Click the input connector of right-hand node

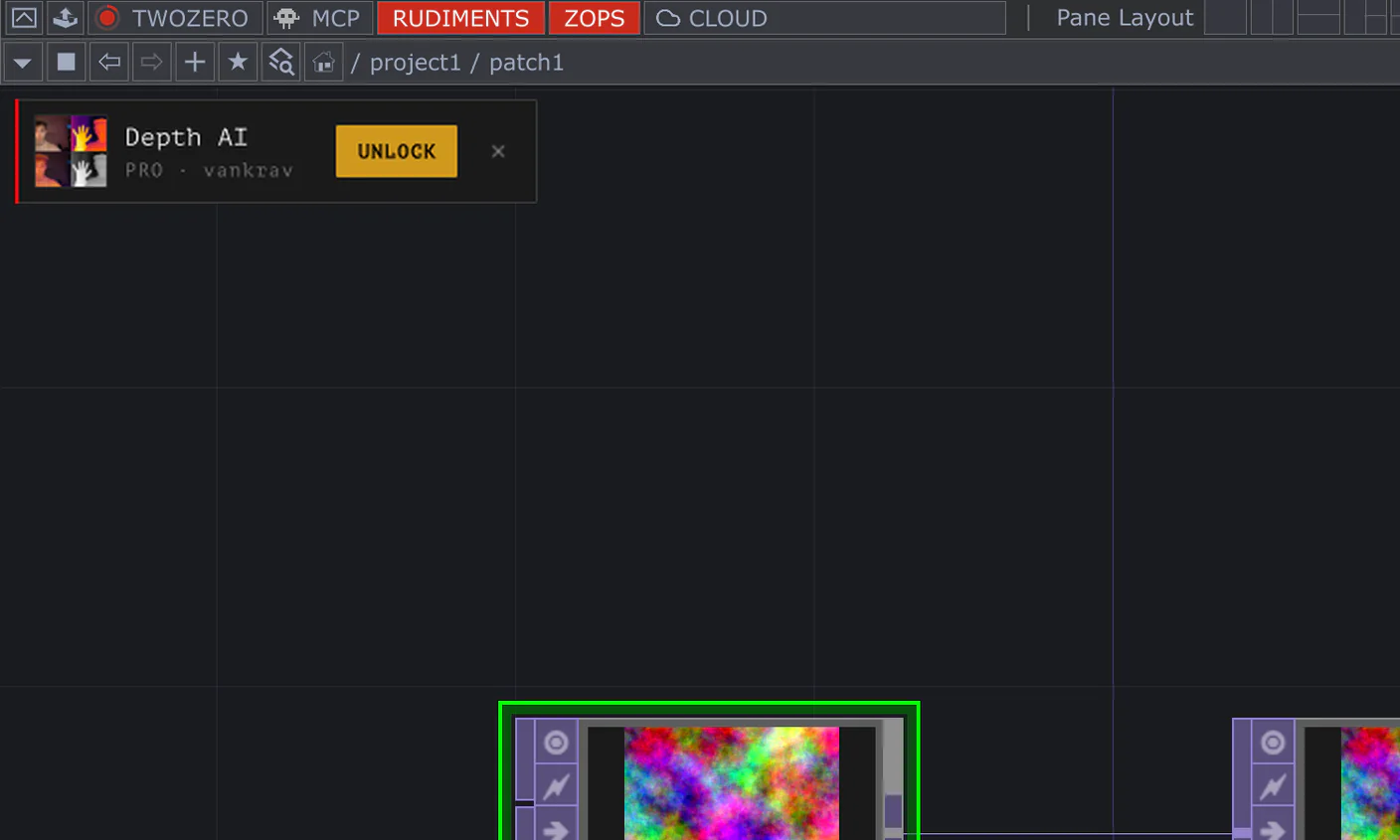1242,833
